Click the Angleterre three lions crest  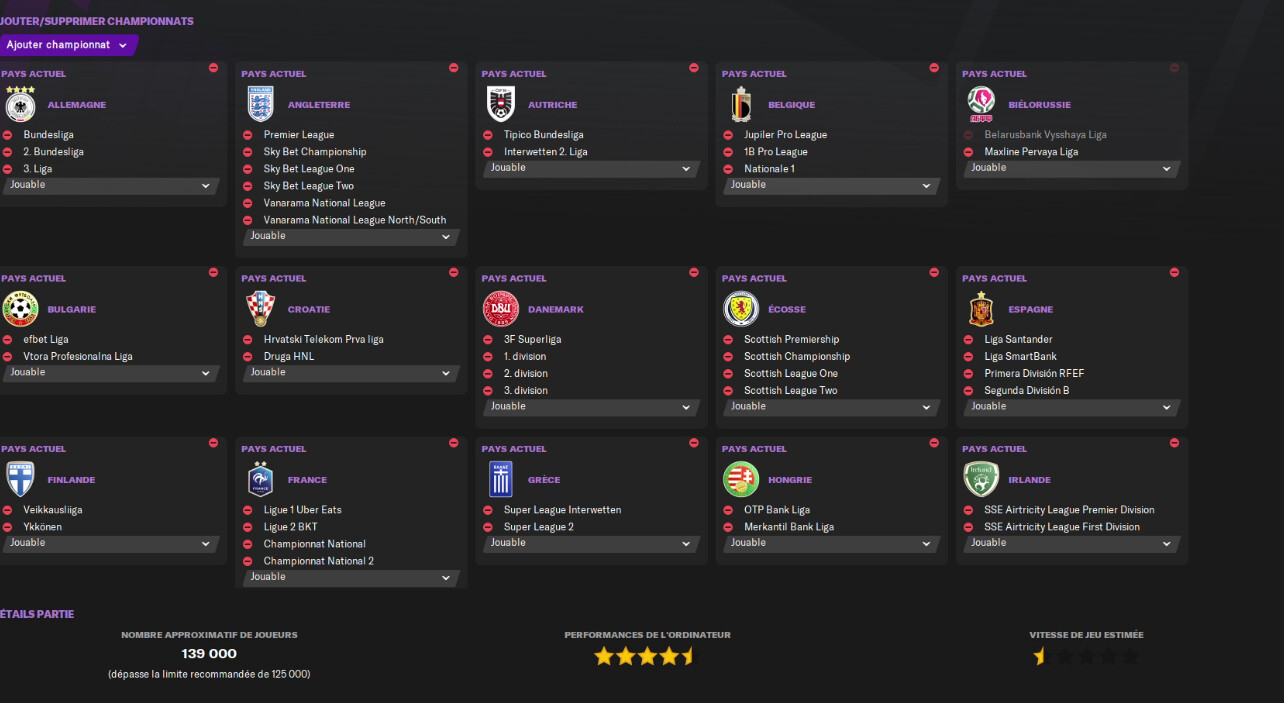(x=260, y=104)
